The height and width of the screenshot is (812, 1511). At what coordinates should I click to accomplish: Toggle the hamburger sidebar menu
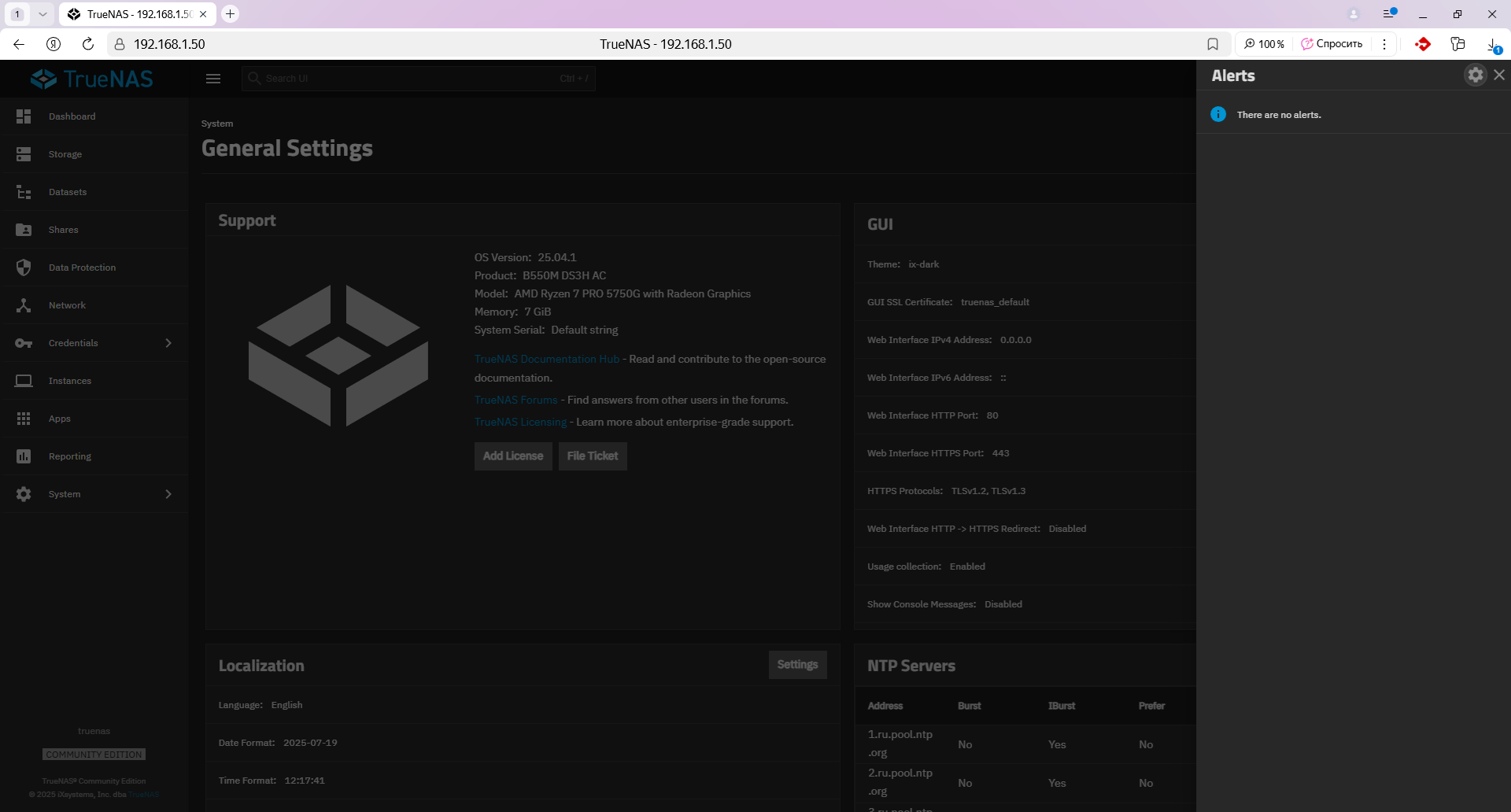click(213, 79)
